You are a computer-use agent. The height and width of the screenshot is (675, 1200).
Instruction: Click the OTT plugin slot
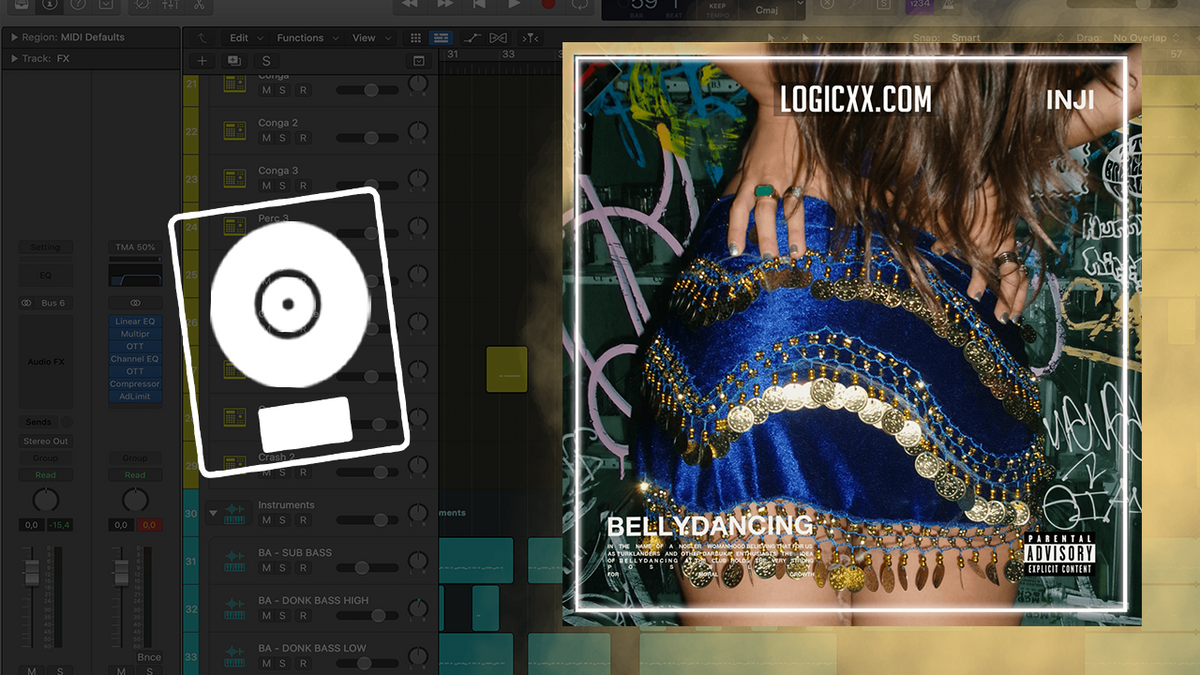pyautogui.click(x=134, y=346)
